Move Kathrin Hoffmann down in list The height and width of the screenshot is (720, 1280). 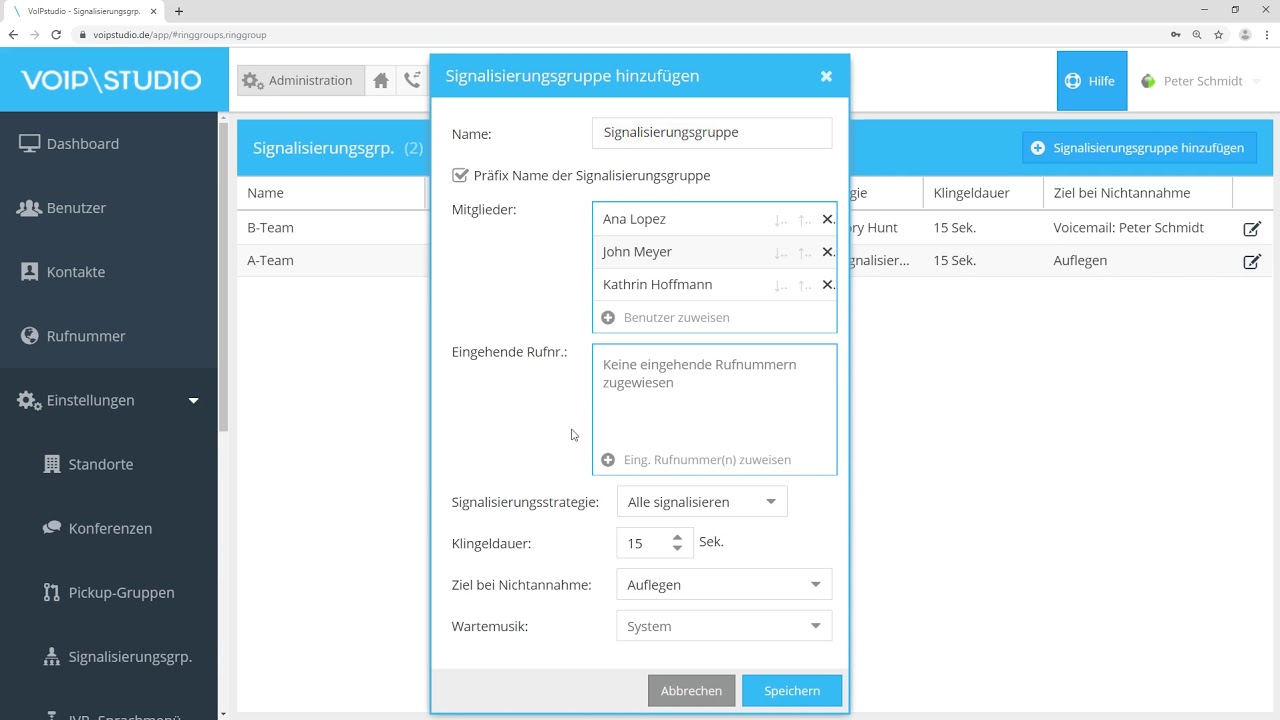781,286
